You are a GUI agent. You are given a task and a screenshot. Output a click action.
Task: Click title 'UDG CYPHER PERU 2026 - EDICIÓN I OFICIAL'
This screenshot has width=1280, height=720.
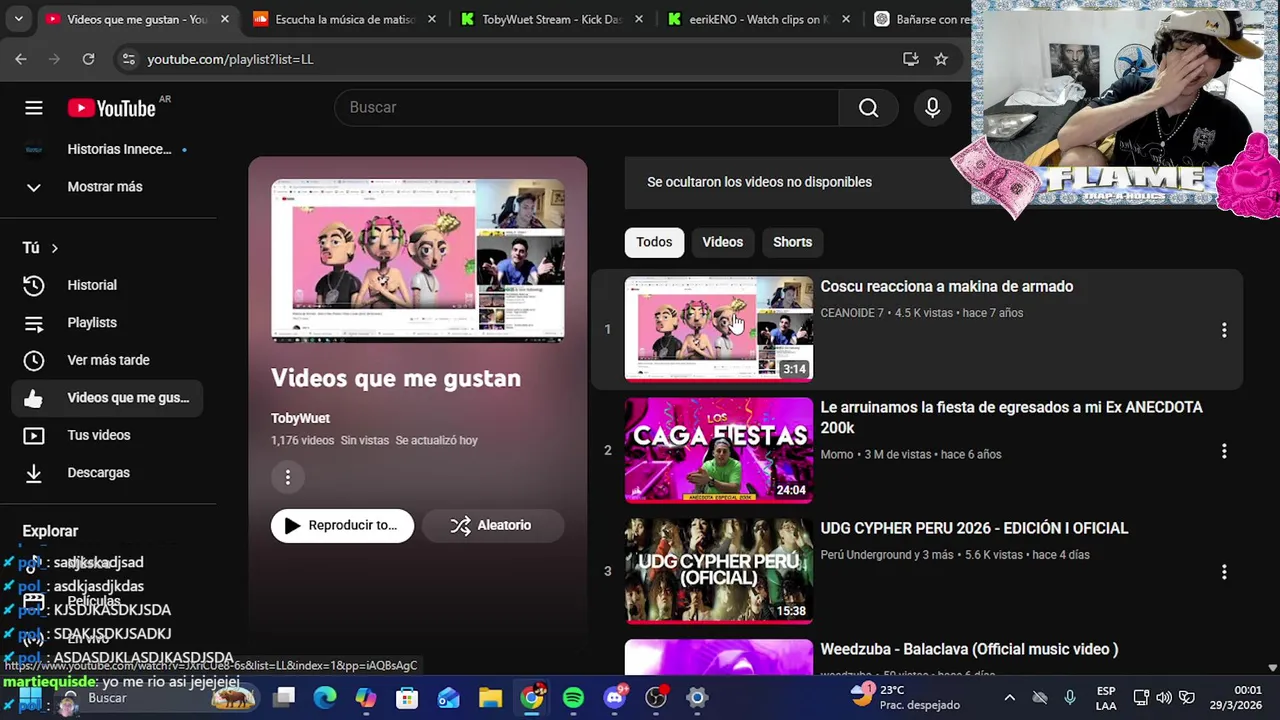pyautogui.click(x=974, y=528)
